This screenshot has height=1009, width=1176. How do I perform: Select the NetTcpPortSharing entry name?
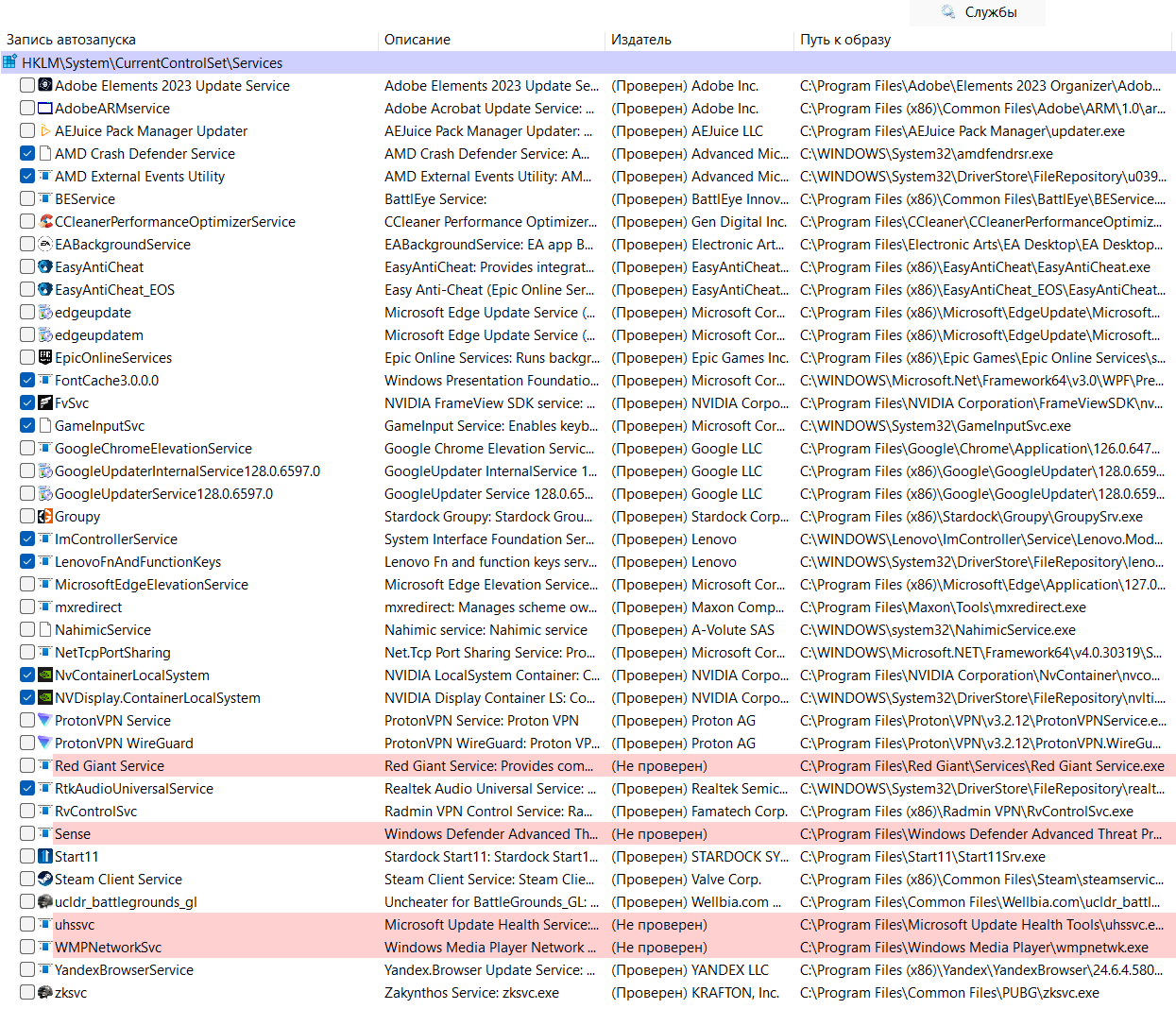[x=112, y=653]
